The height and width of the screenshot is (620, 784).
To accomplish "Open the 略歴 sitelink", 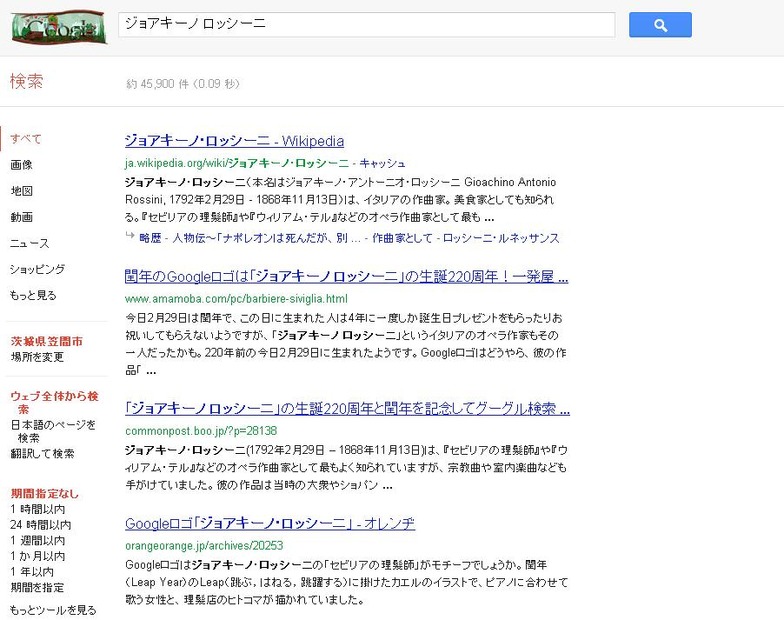I will [x=150, y=238].
